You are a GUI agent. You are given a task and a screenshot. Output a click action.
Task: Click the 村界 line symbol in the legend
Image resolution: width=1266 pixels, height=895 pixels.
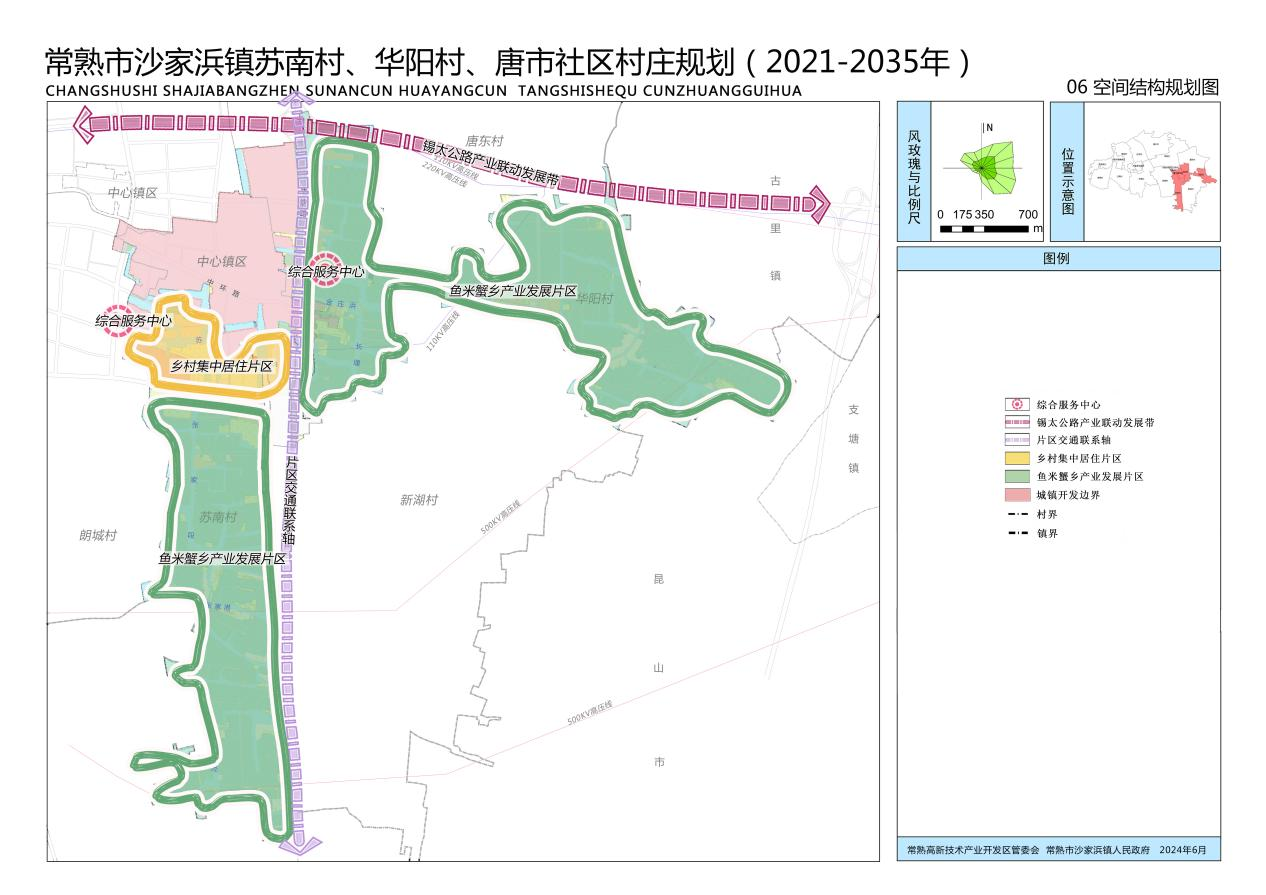point(1017,513)
